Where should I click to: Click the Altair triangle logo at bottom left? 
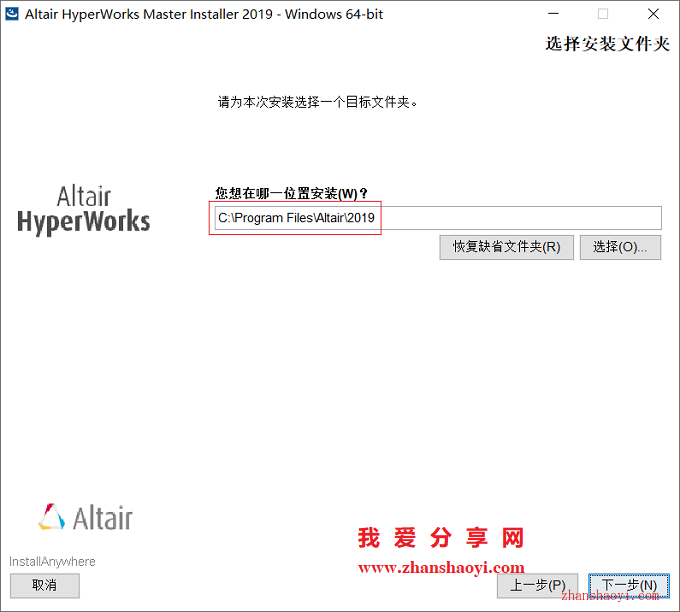pyautogui.click(x=85, y=517)
